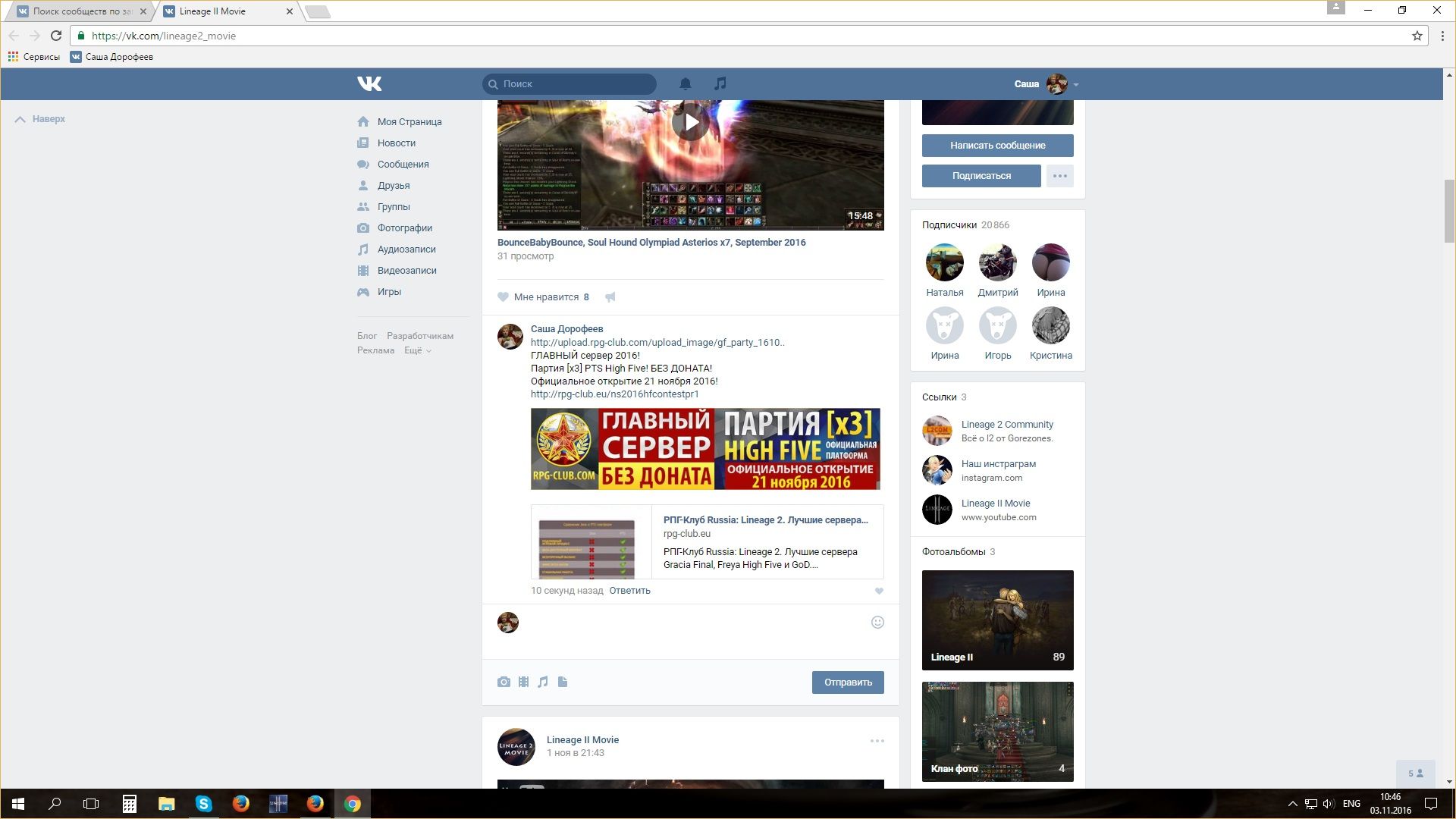Like the video post via heart icon
The image size is (1456, 819).
[x=503, y=297]
